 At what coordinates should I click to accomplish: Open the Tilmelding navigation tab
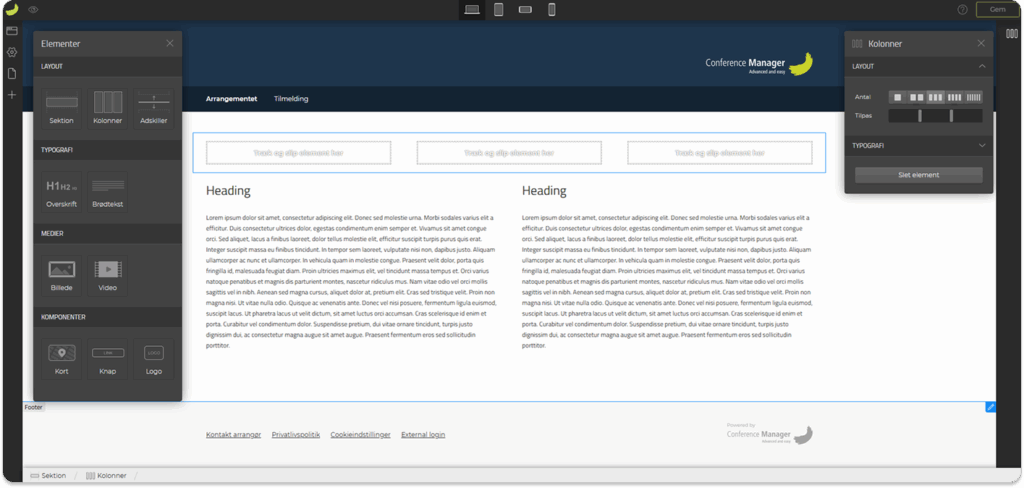291,99
